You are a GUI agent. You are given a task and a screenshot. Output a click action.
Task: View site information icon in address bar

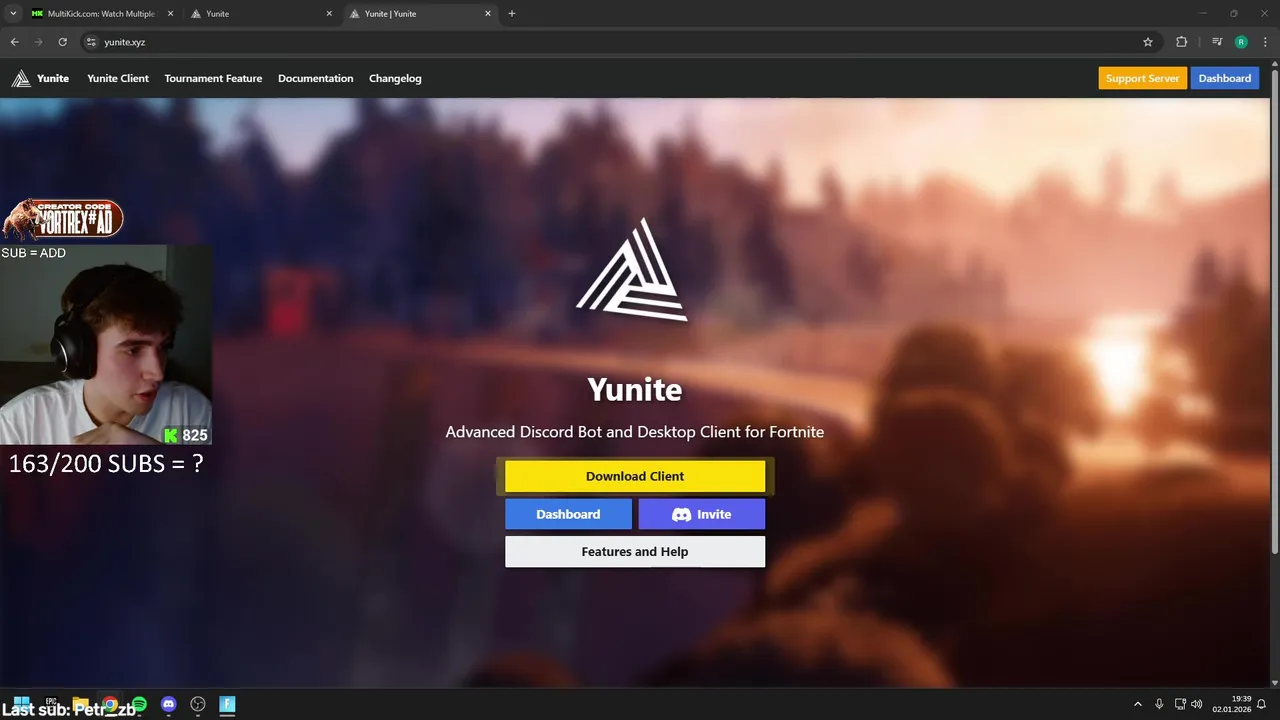point(91,42)
